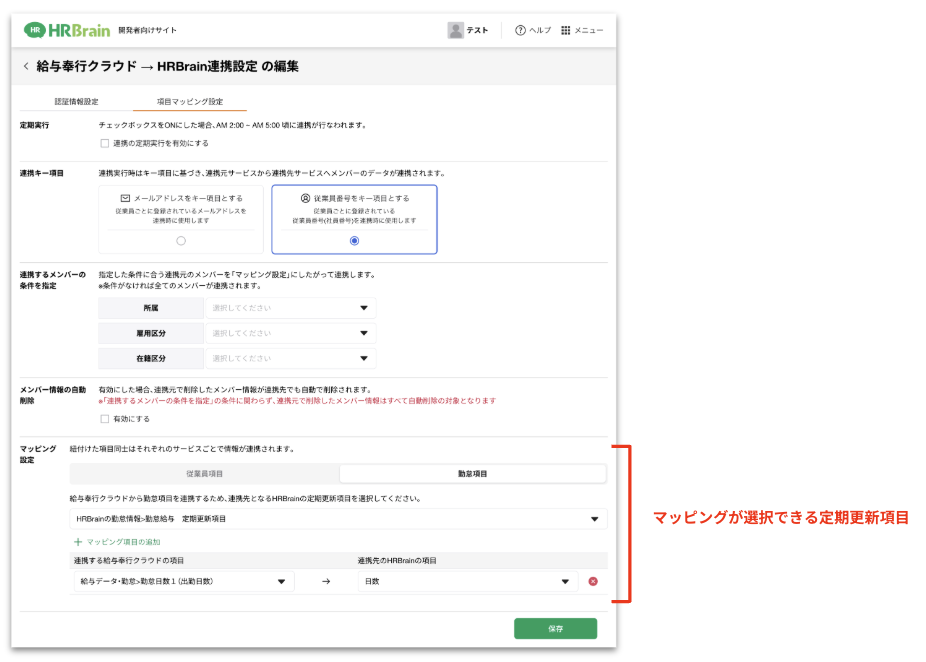Switch to the 従業員項目 mapping tab
This screenshot has height=662, width=926.
[205, 473]
